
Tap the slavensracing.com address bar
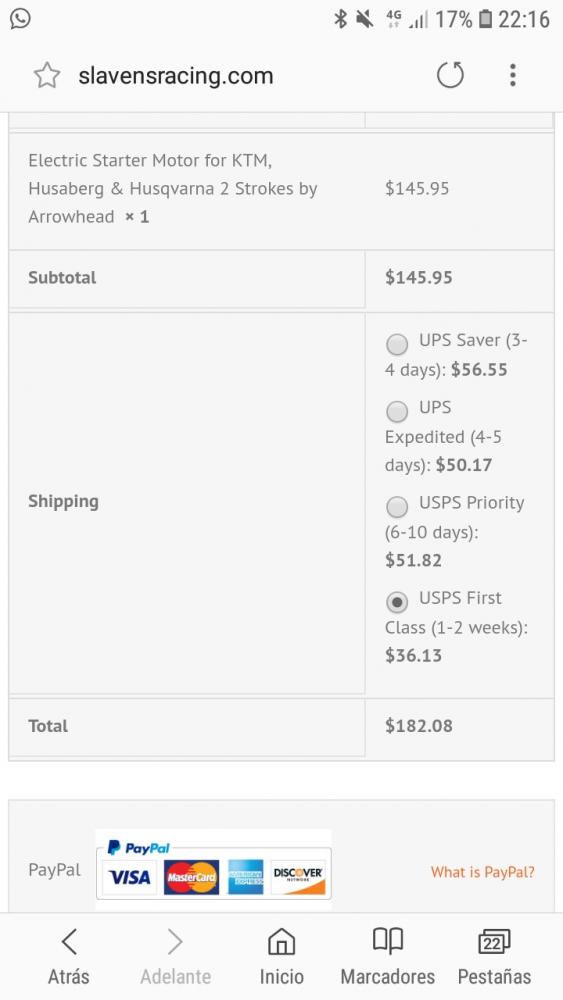coord(175,76)
